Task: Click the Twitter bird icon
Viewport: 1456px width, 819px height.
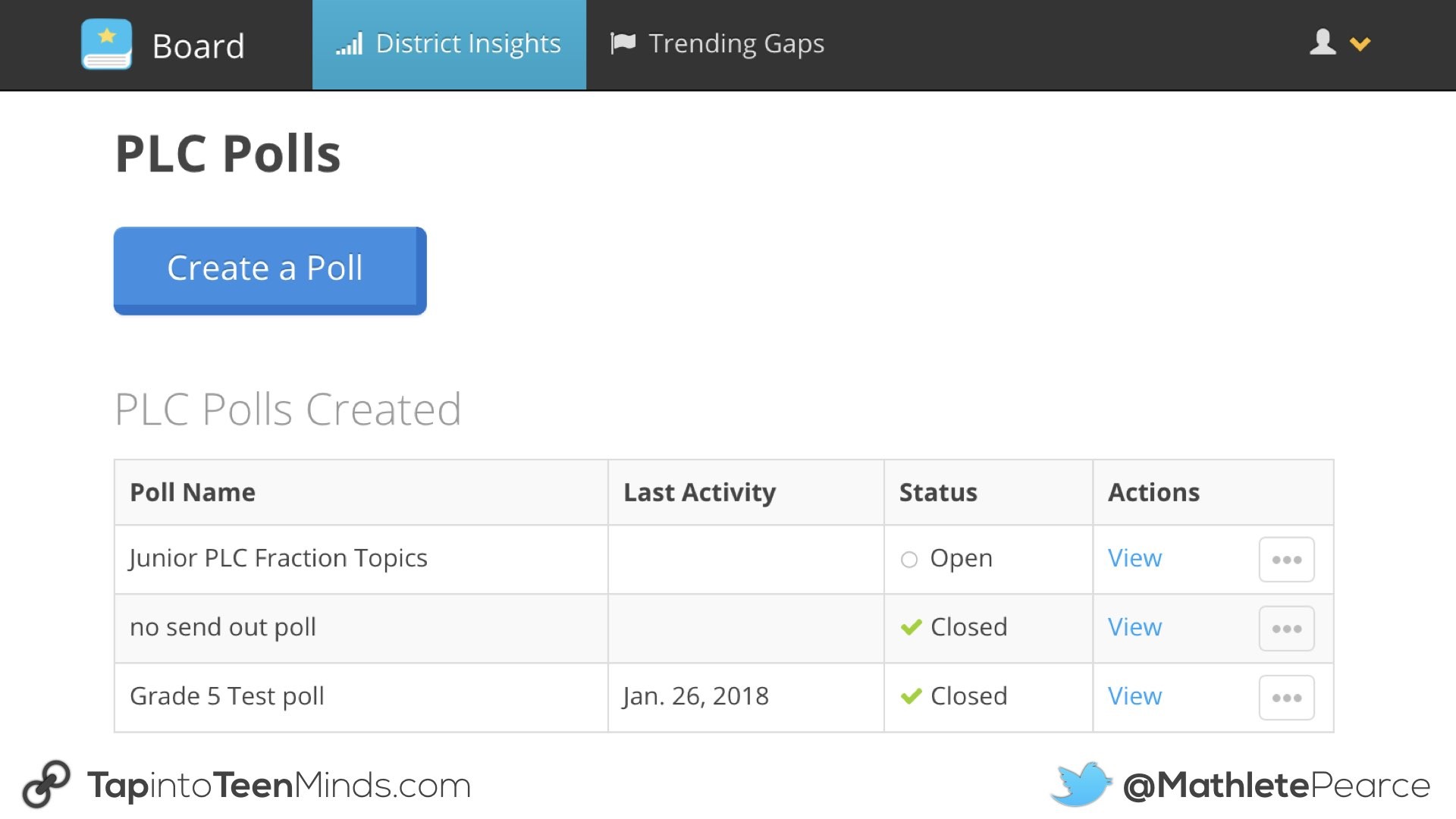Action: [1081, 784]
